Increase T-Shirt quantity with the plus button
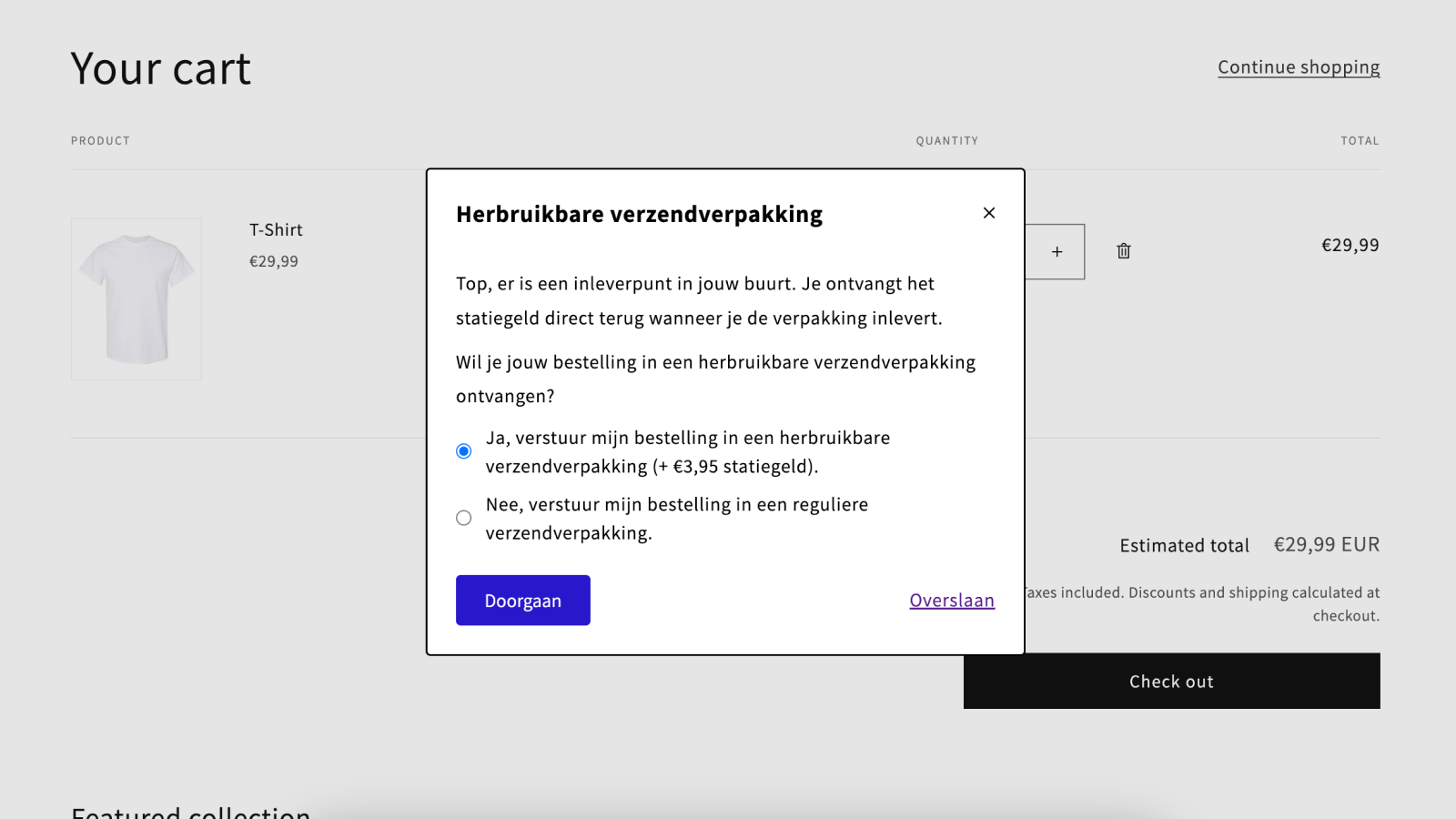The height and width of the screenshot is (819, 1456). click(x=1057, y=251)
